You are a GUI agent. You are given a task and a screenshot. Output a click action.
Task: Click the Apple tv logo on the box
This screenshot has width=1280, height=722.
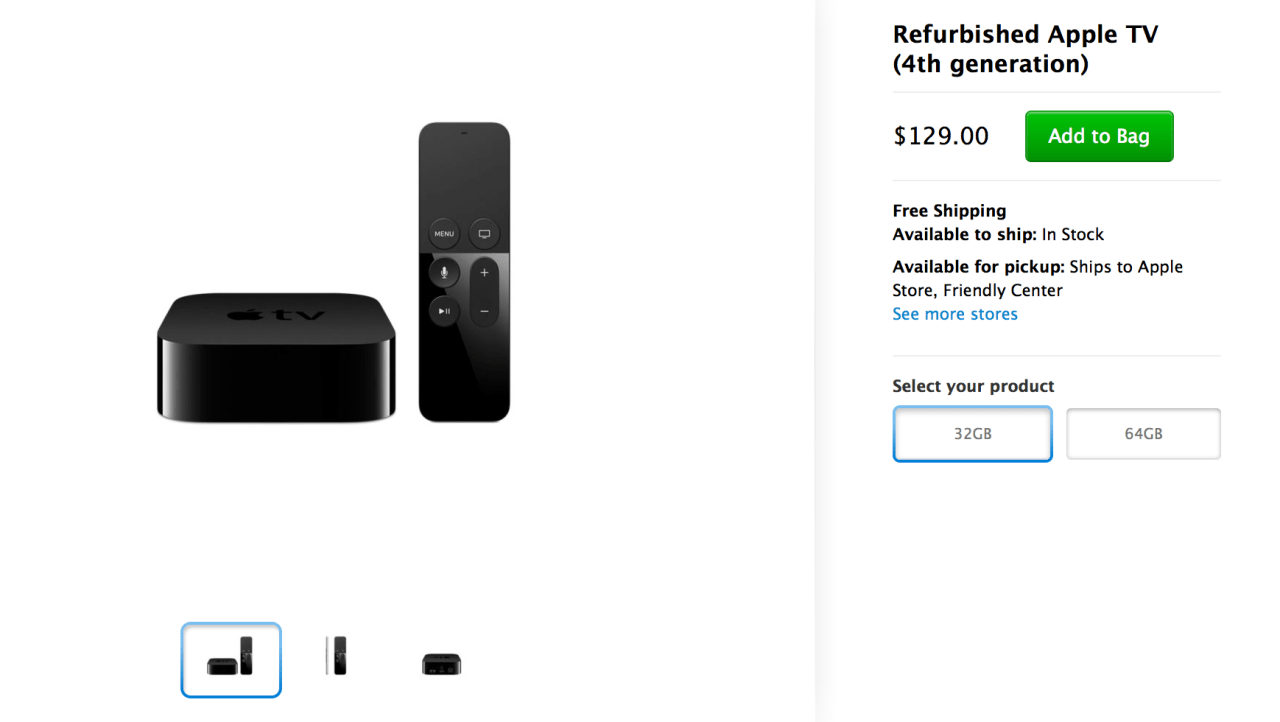click(x=277, y=315)
